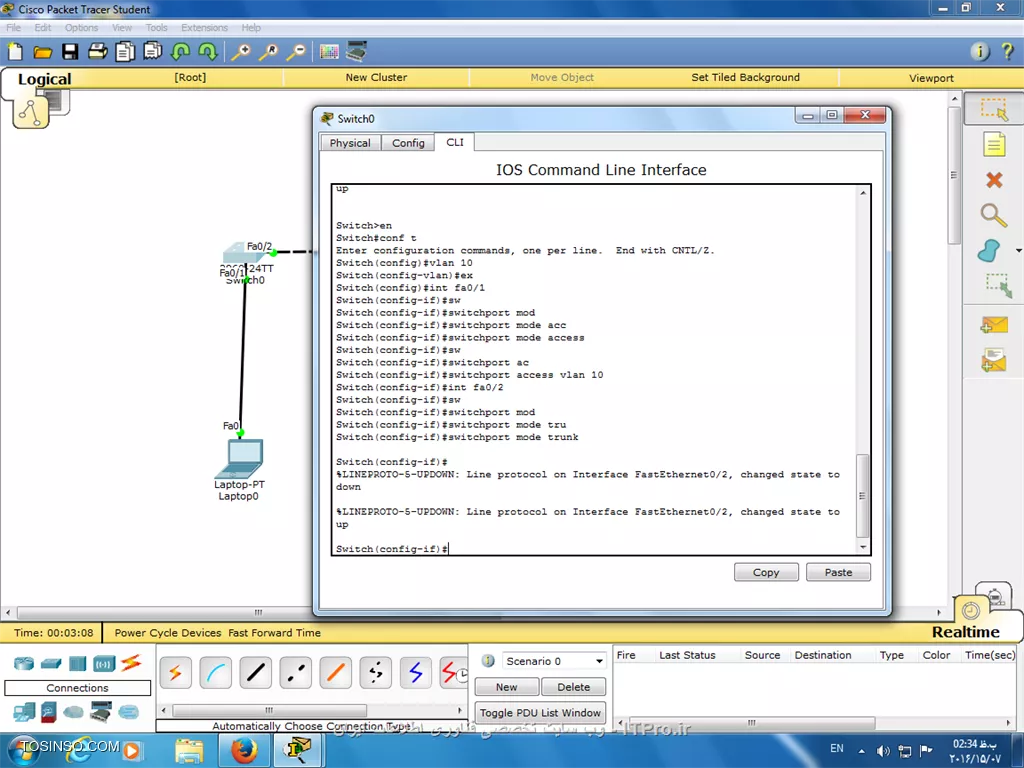Click Toggle PDU List Window button

tap(540, 712)
